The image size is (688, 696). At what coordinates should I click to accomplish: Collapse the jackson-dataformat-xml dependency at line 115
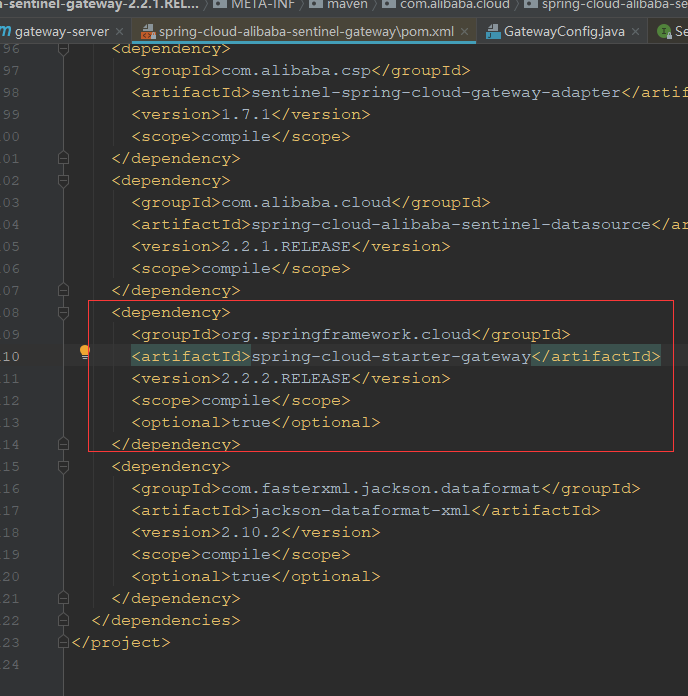click(63, 467)
